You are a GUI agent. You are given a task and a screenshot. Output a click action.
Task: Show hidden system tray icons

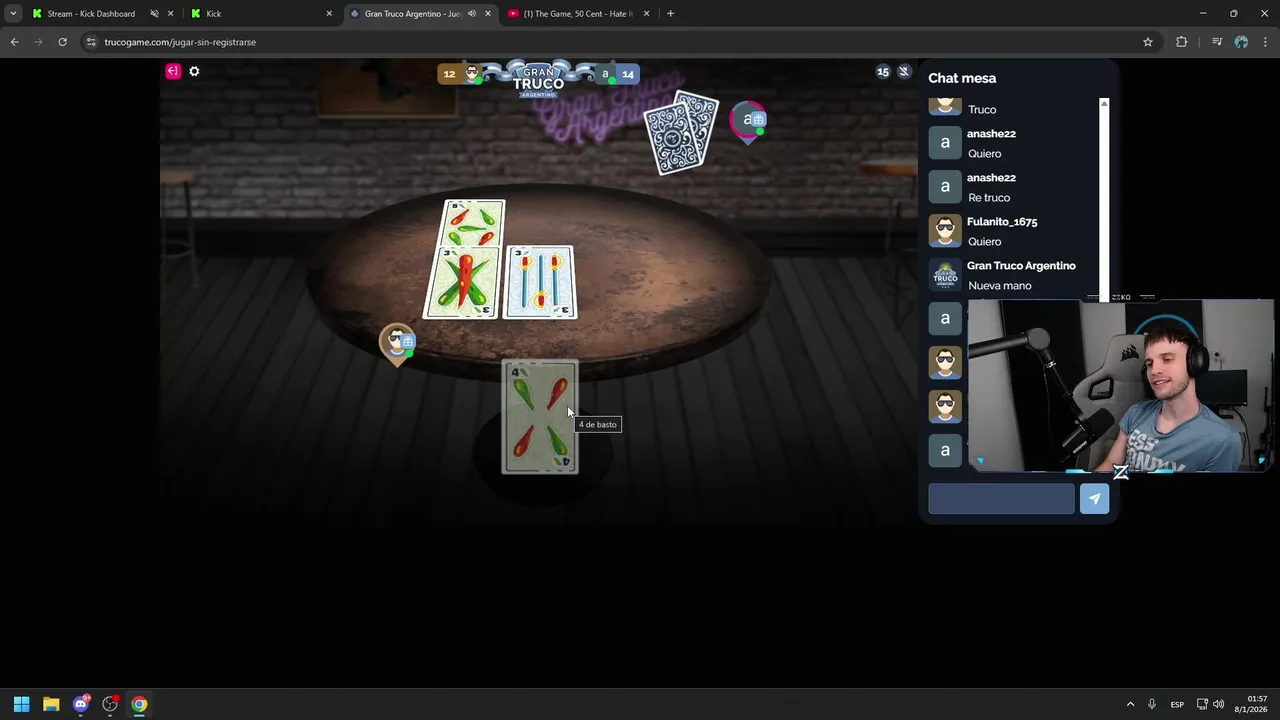pos(1130,704)
